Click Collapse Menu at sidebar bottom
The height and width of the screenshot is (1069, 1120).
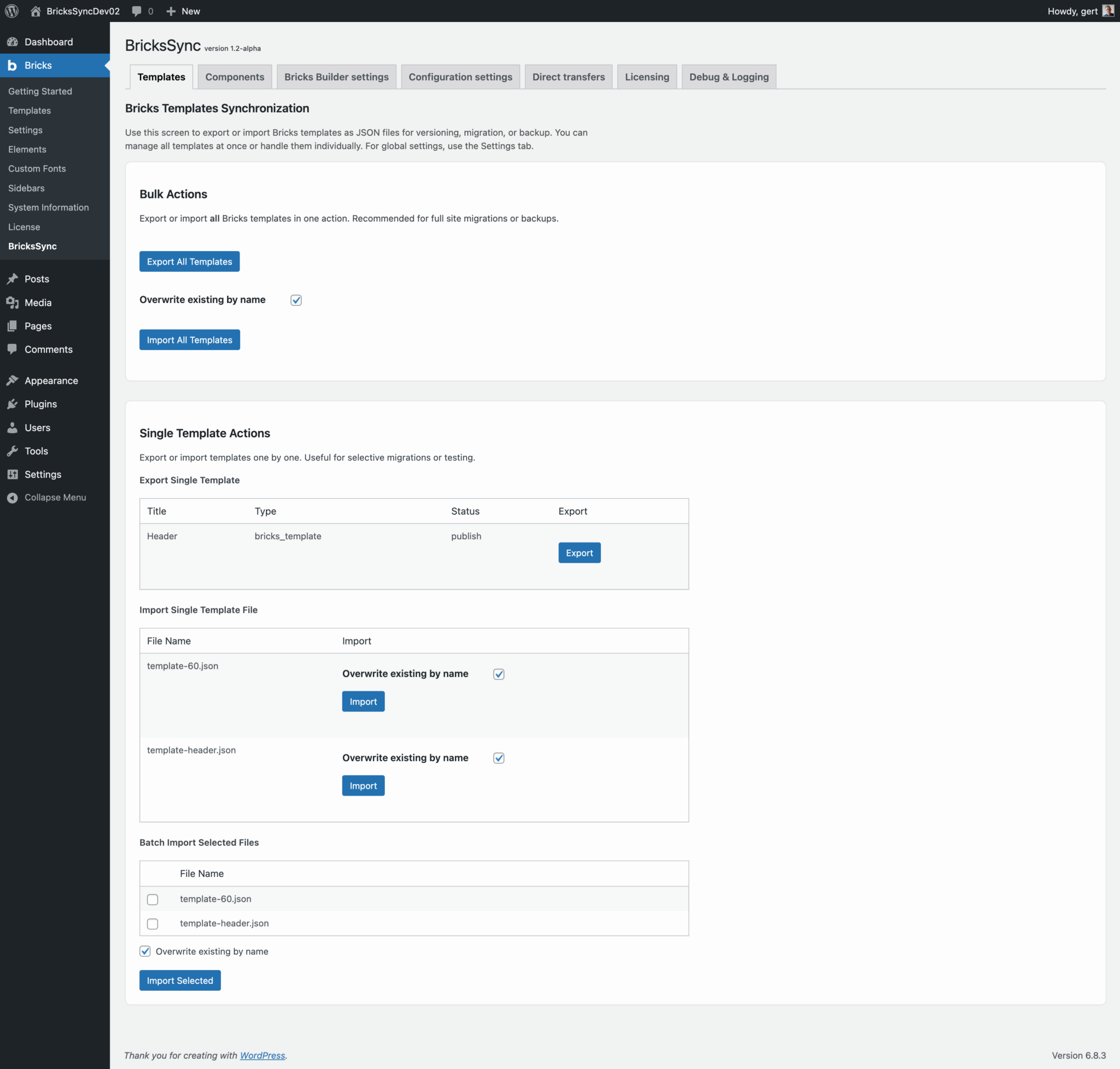(54, 497)
